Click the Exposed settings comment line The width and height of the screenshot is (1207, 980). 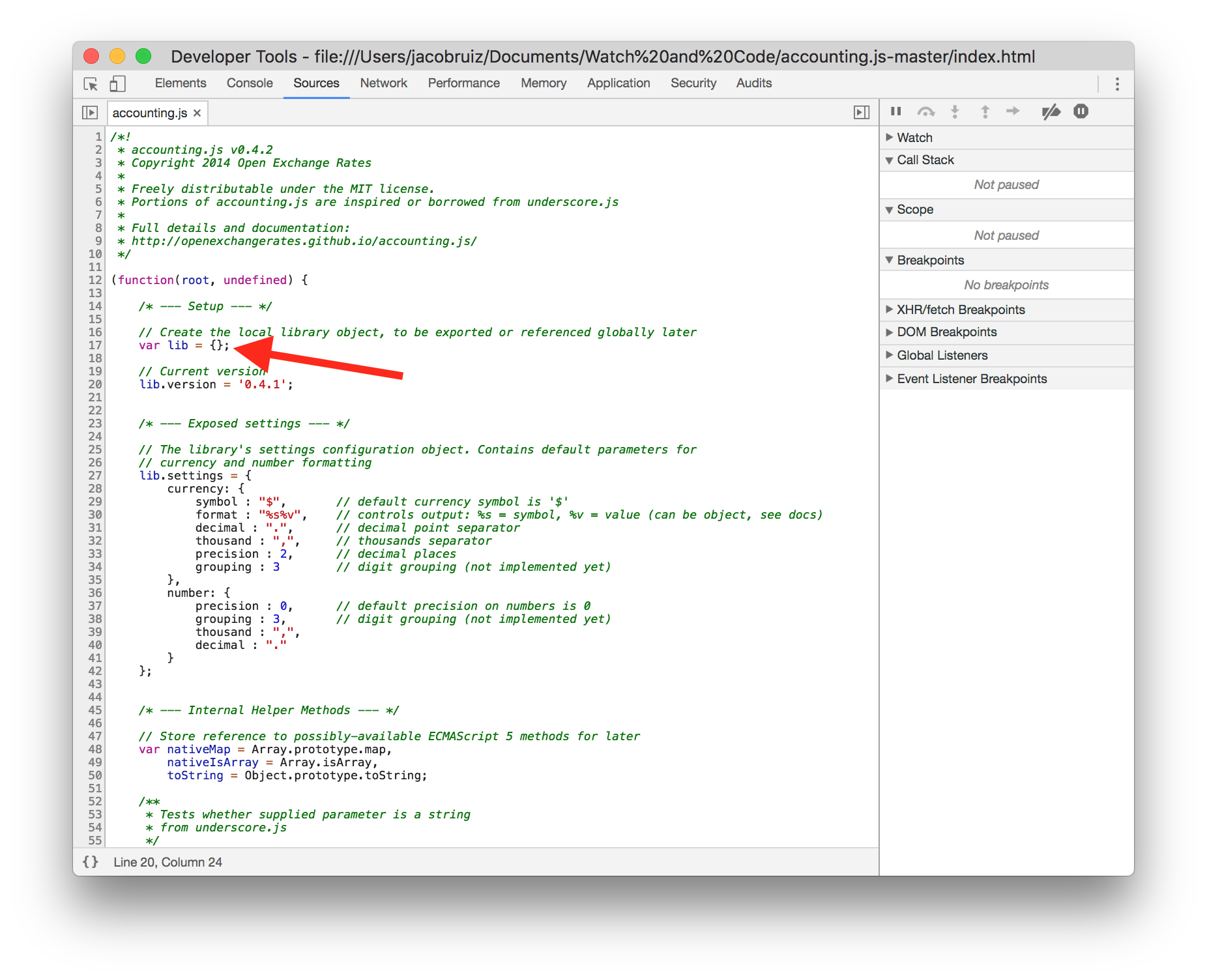244,424
